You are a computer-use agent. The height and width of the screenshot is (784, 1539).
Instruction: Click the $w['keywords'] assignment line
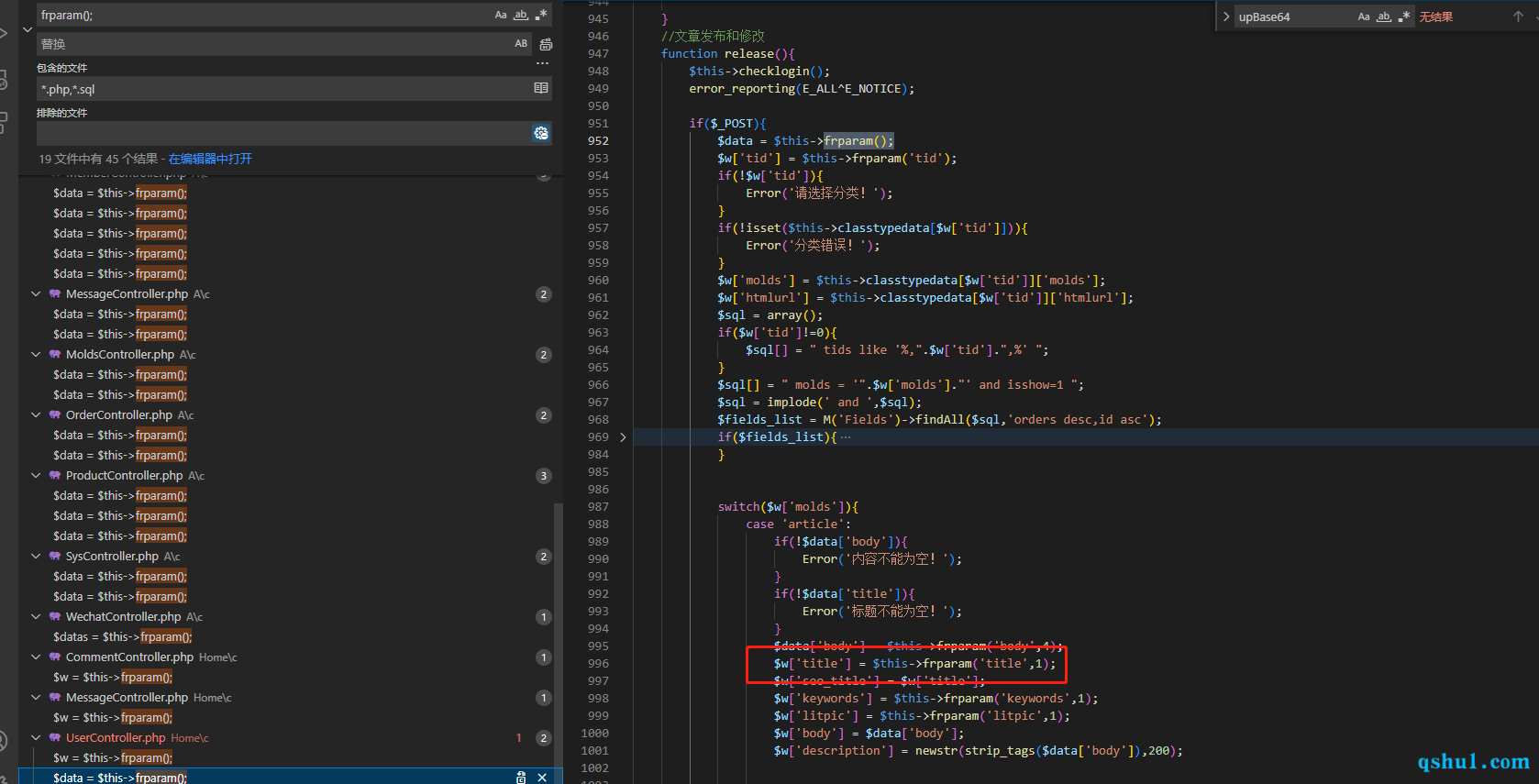pos(936,699)
